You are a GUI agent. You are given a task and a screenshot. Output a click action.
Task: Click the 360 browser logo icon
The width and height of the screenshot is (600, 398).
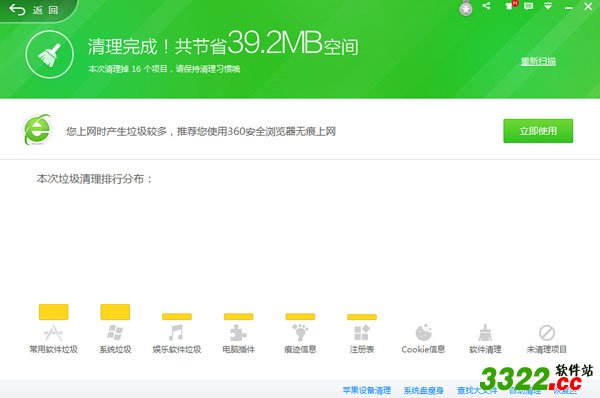tap(37, 130)
